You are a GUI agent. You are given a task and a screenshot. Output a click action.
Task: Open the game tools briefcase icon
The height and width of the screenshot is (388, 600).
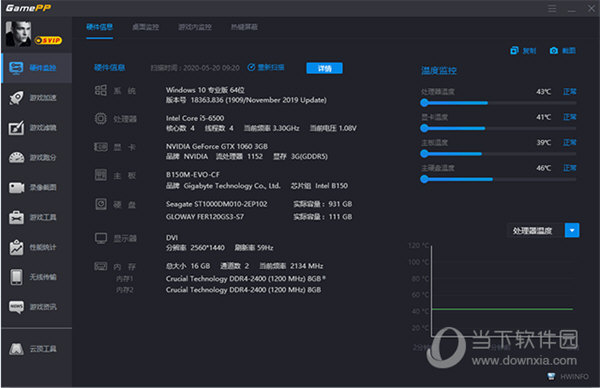(x=16, y=217)
